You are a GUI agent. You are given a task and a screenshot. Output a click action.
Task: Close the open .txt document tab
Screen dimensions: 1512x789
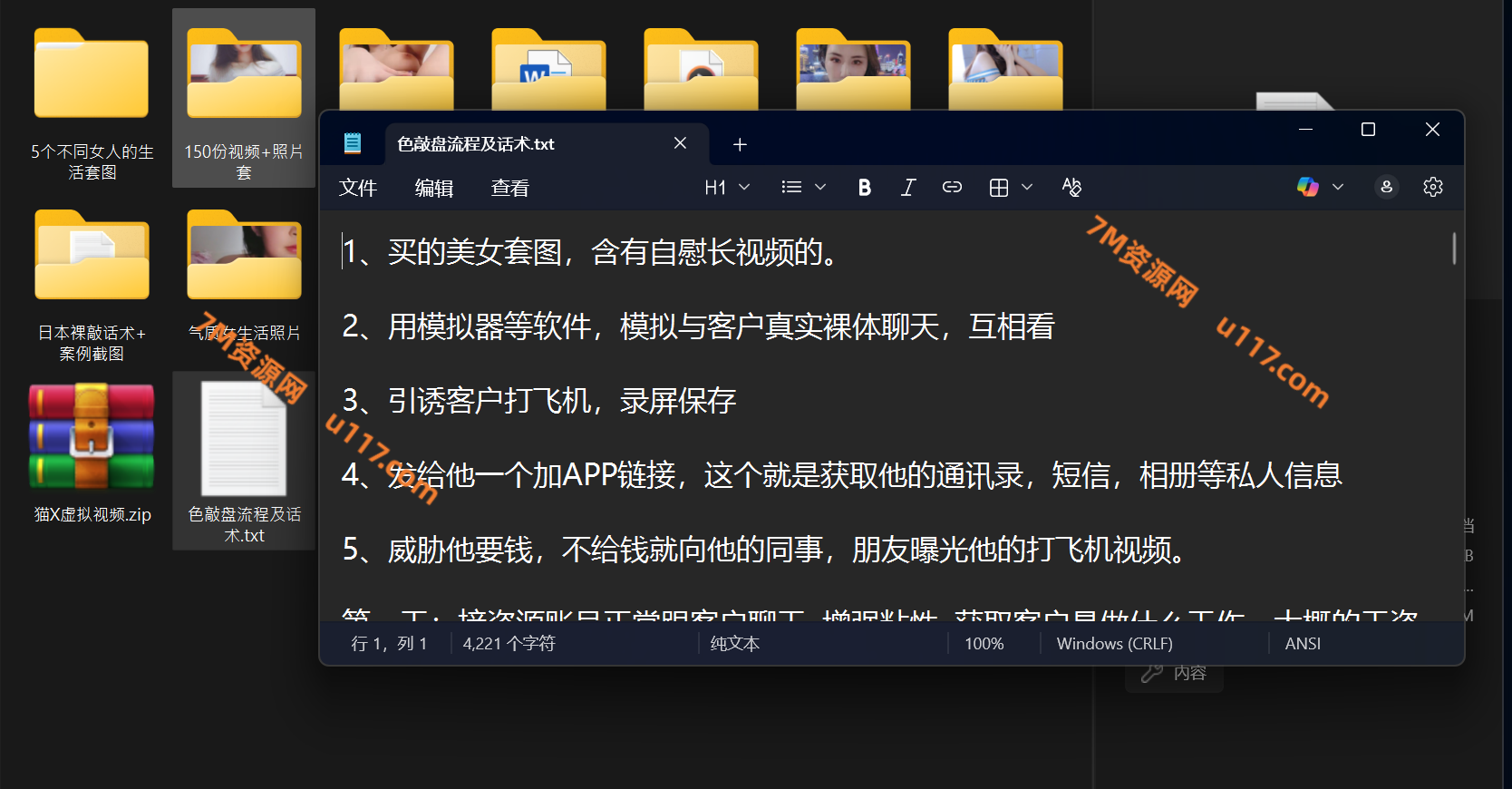(x=680, y=143)
